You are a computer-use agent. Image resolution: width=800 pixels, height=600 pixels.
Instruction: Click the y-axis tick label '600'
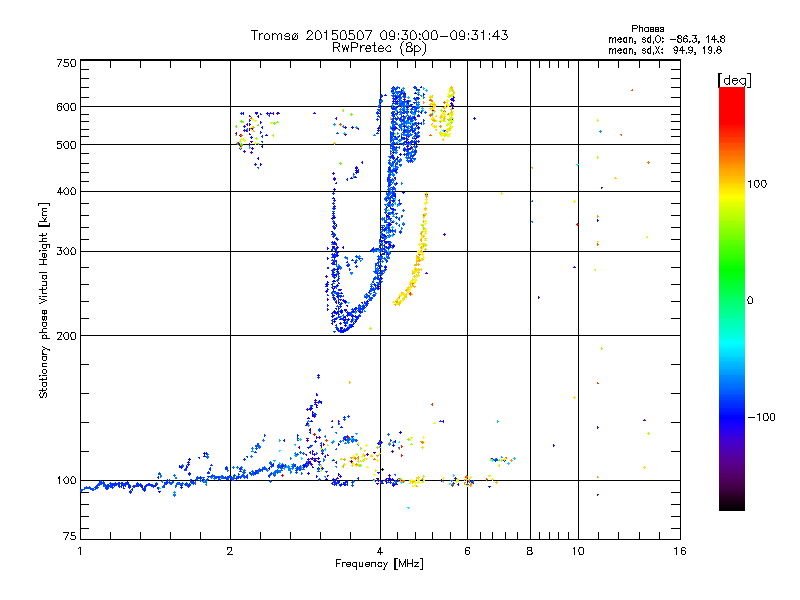(66, 107)
